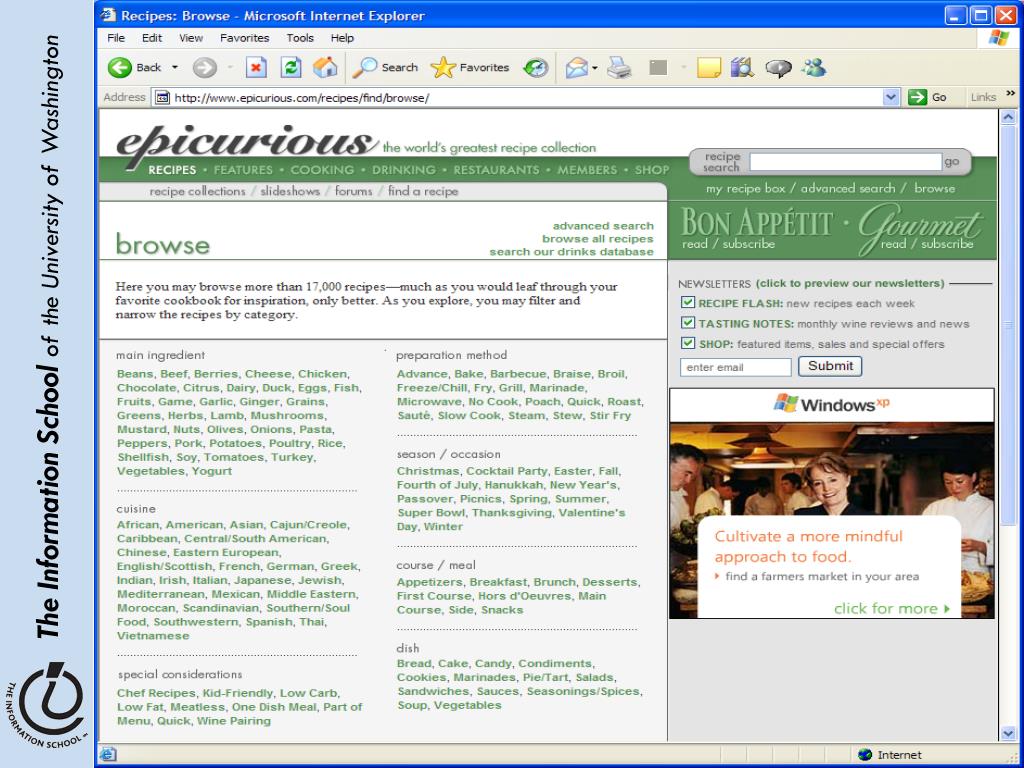1024x768 pixels.
Task: Open the Favorites star toolbar icon
Action: click(x=443, y=67)
